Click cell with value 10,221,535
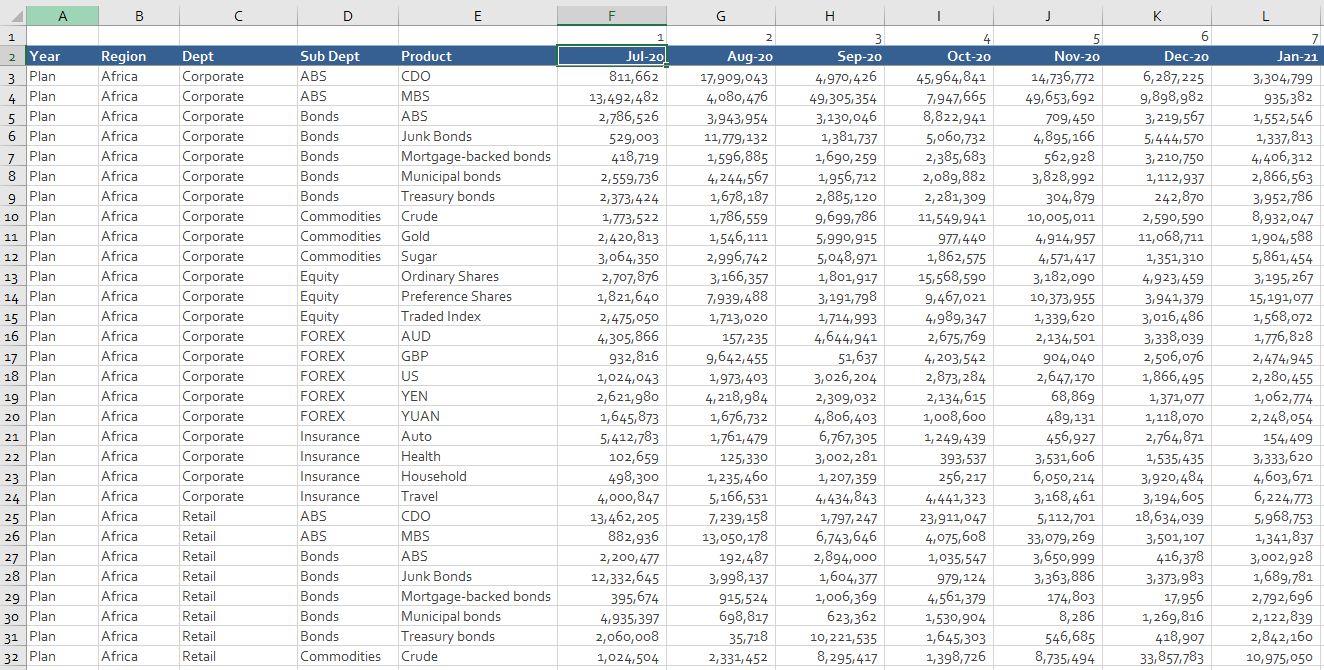 pyautogui.click(x=830, y=636)
